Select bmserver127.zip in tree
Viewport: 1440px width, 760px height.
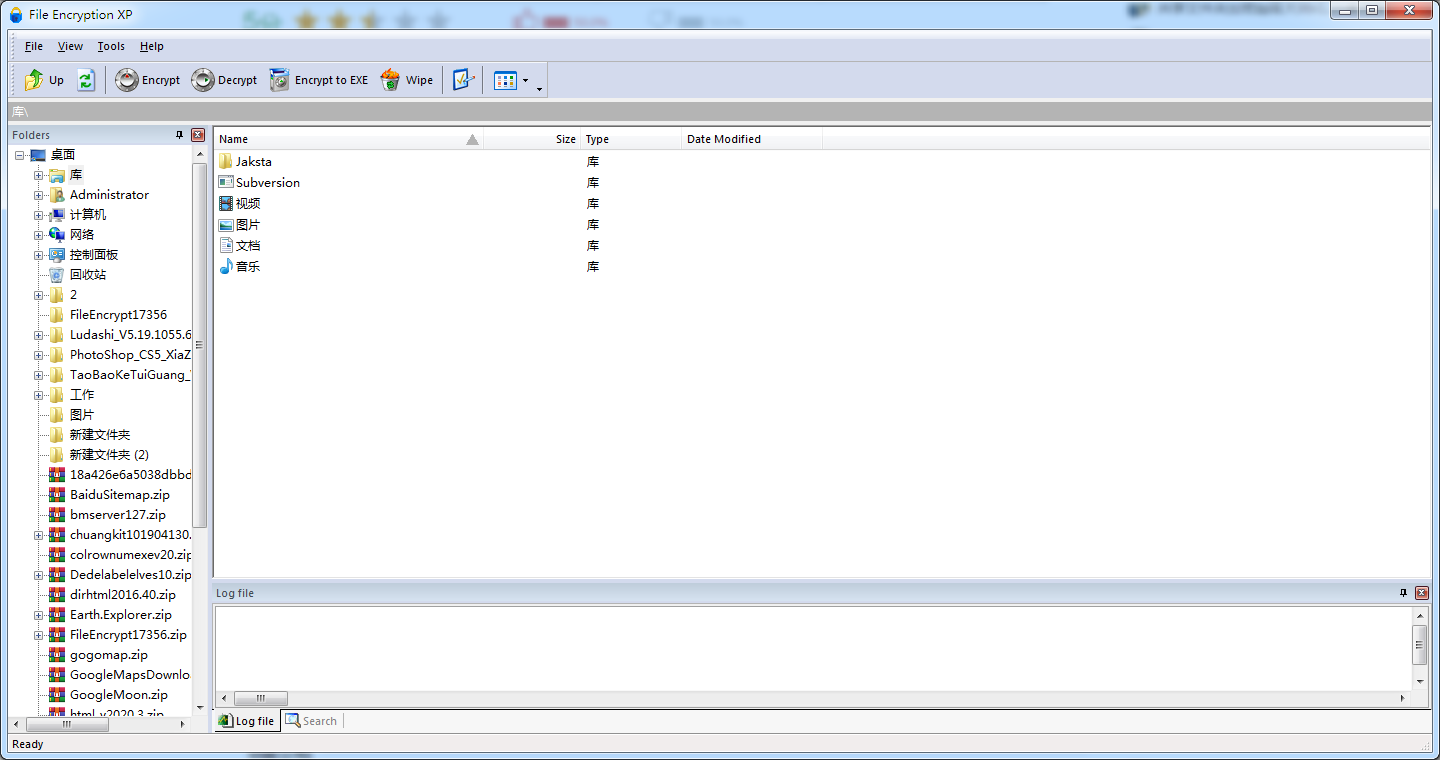(118, 514)
